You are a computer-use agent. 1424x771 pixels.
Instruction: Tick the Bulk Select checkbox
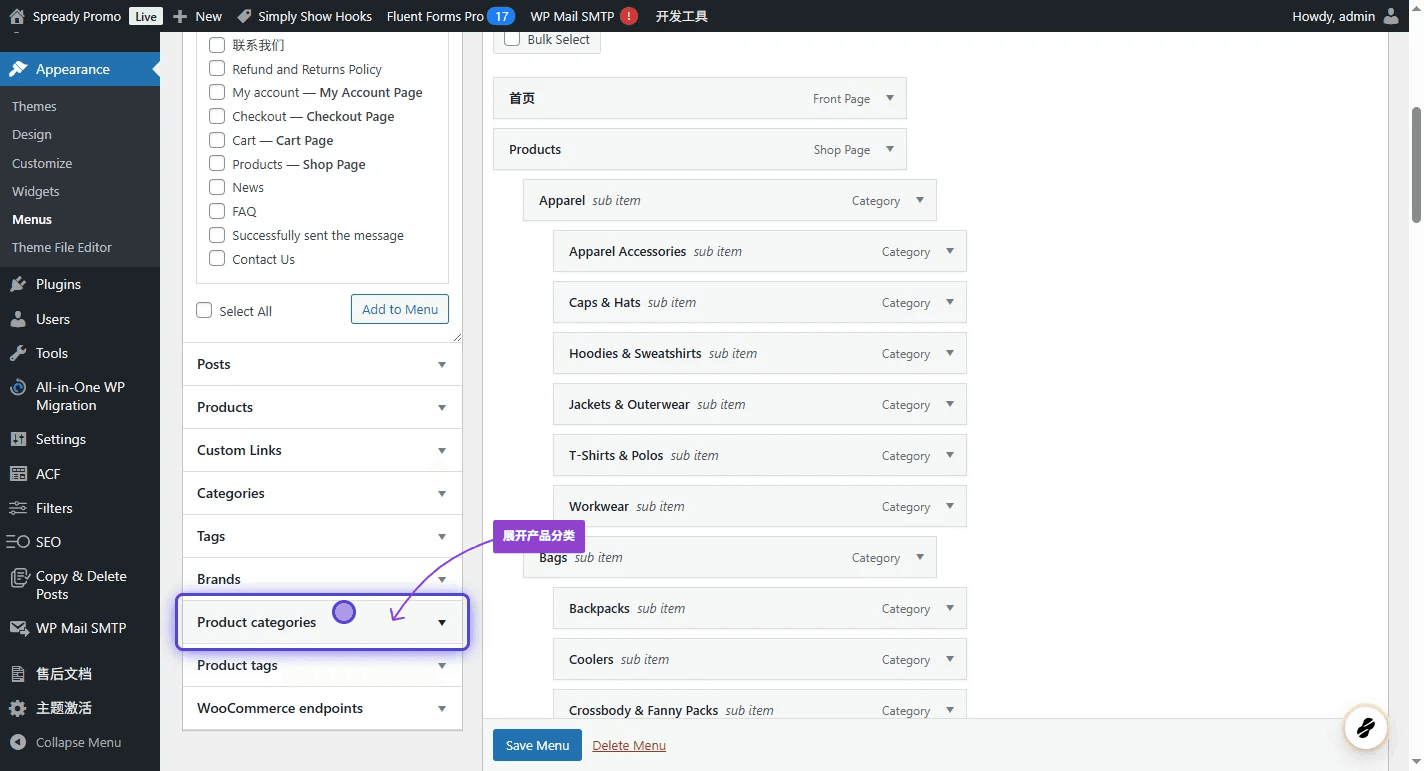click(512, 39)
